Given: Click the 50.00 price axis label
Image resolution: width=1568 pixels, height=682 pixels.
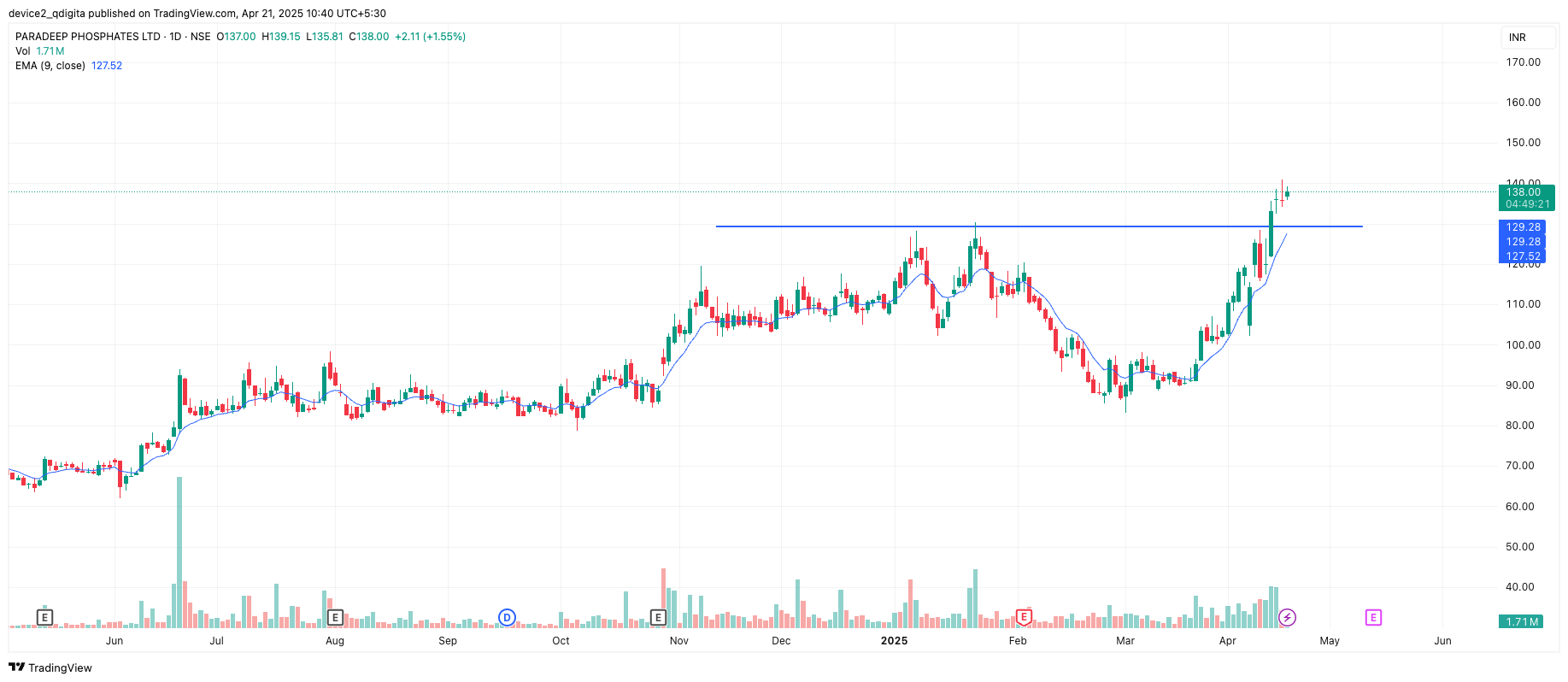Looking at the screenshot, I should click(x=1520, y=547).
